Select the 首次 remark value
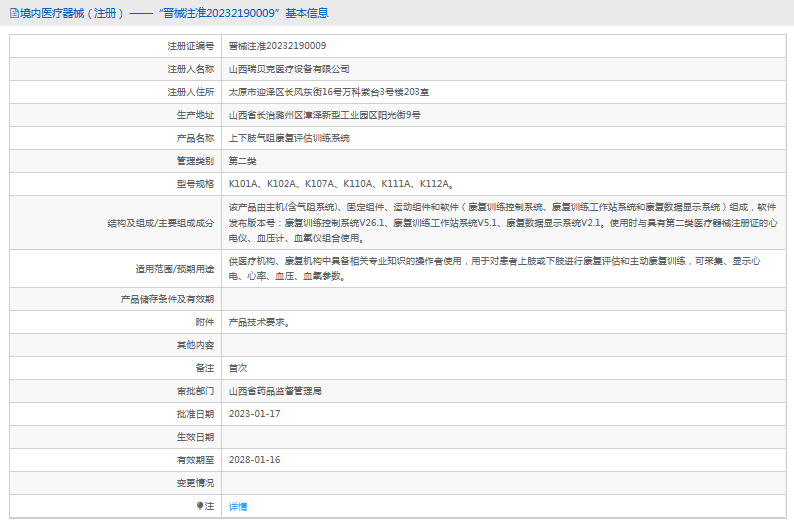Viewport: 794px width, 525px height. click(x=237, y=368)
